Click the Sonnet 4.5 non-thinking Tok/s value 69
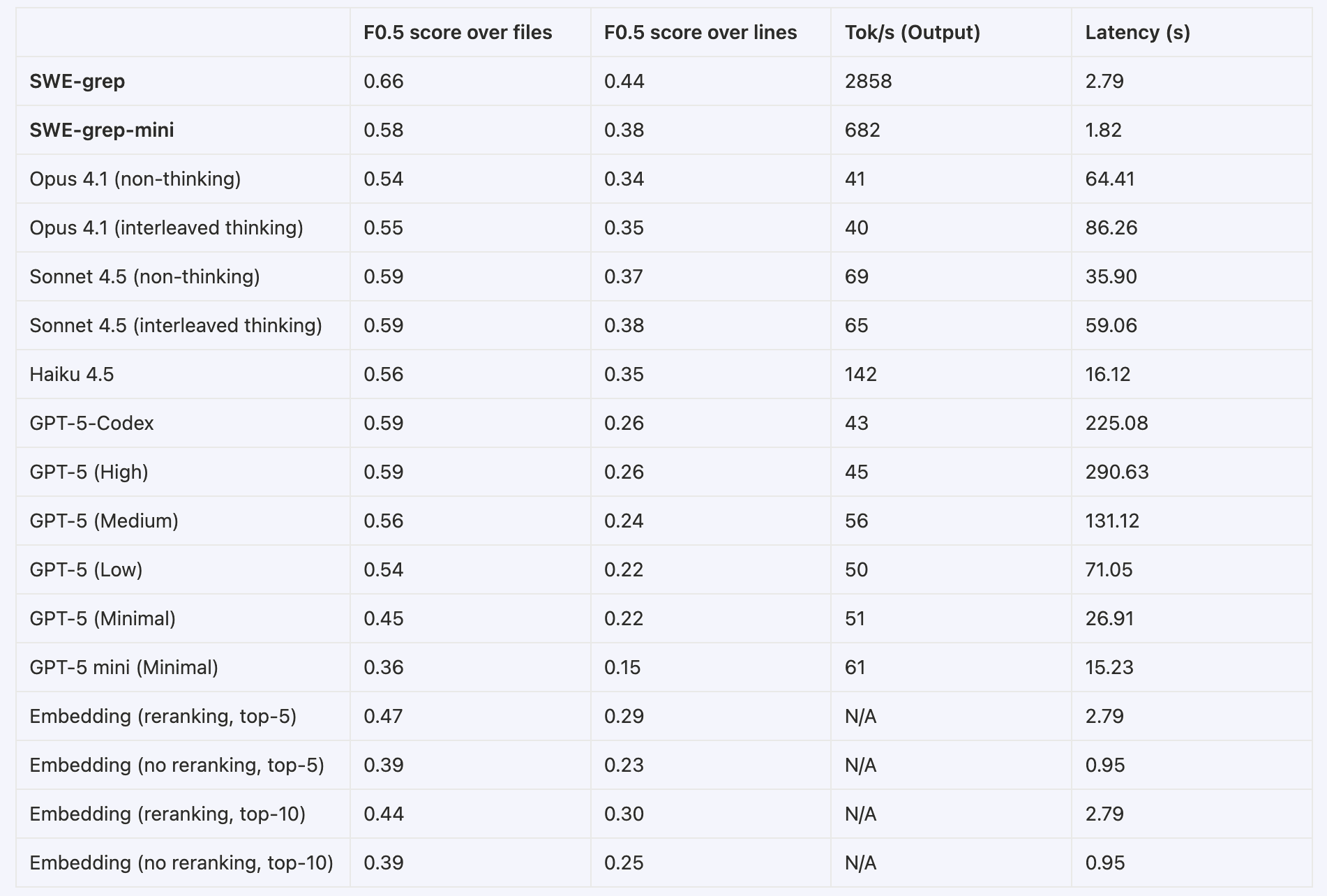 point(857,277)
